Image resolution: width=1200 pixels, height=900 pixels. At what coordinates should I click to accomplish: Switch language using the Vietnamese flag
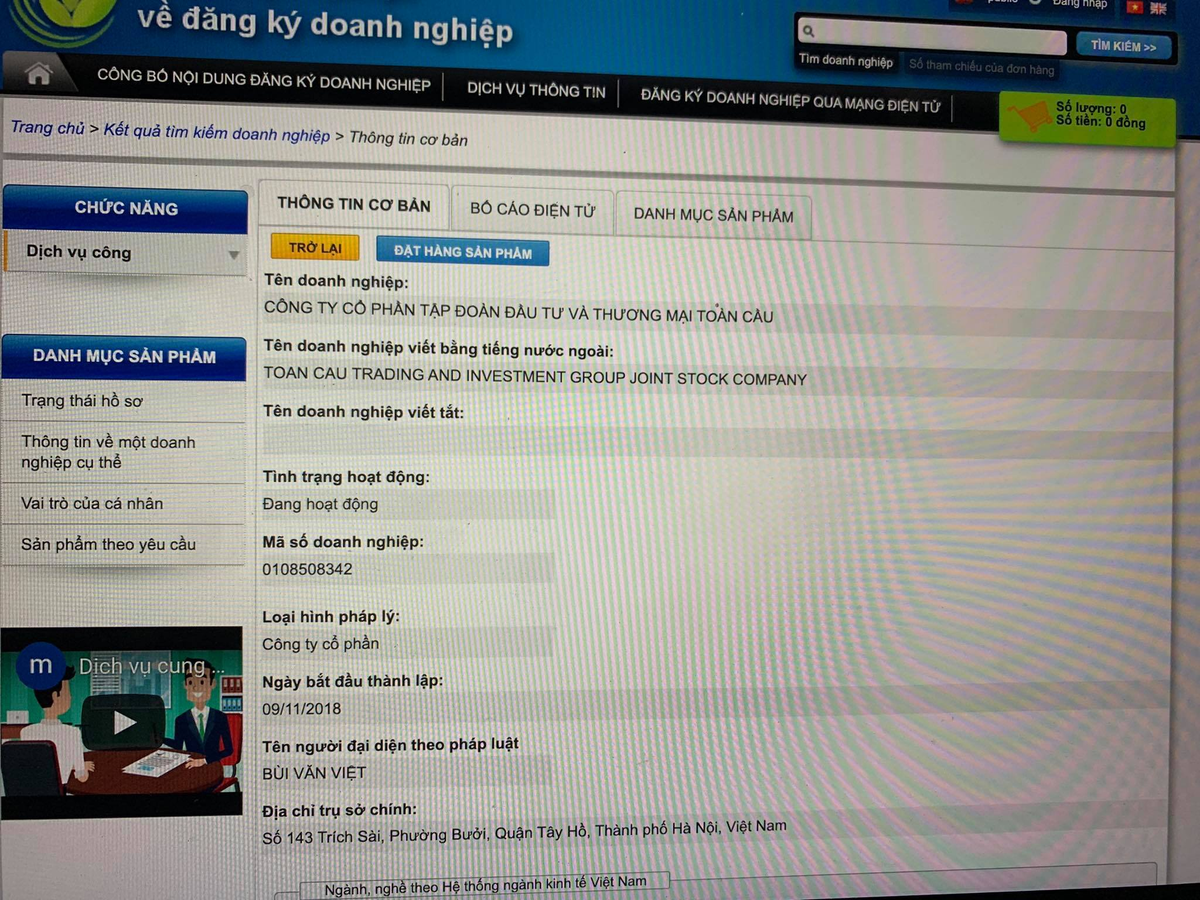(x=1135, y=7)
